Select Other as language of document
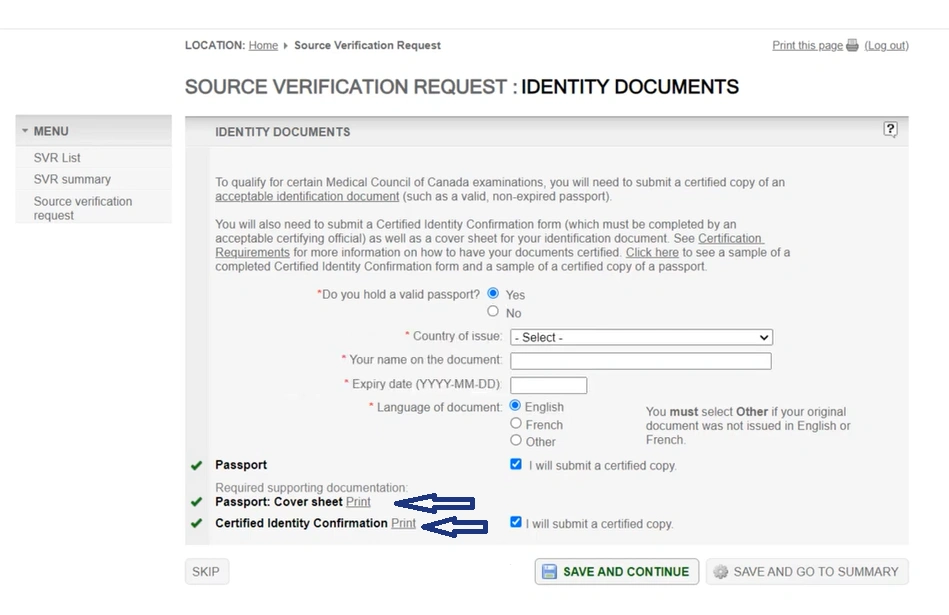Viewport: 949px width, 615px height. [x=516, y=441]
